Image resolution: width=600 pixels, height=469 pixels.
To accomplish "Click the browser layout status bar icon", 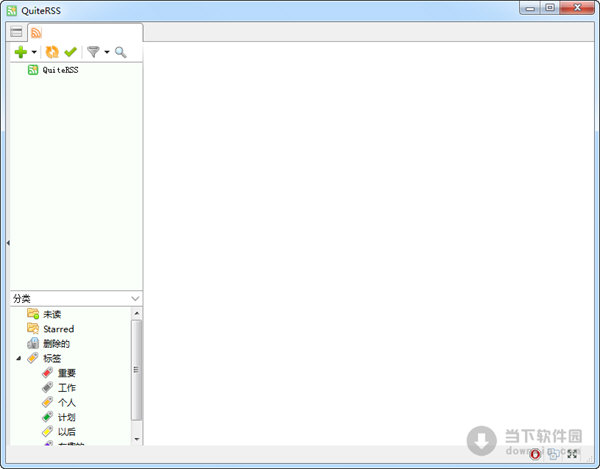I will pos(553,454).
